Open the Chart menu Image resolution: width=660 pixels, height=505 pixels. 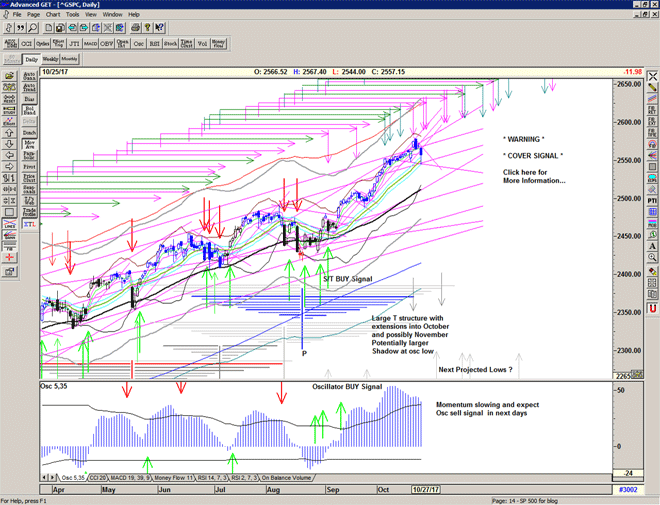(x=53, y=15)
